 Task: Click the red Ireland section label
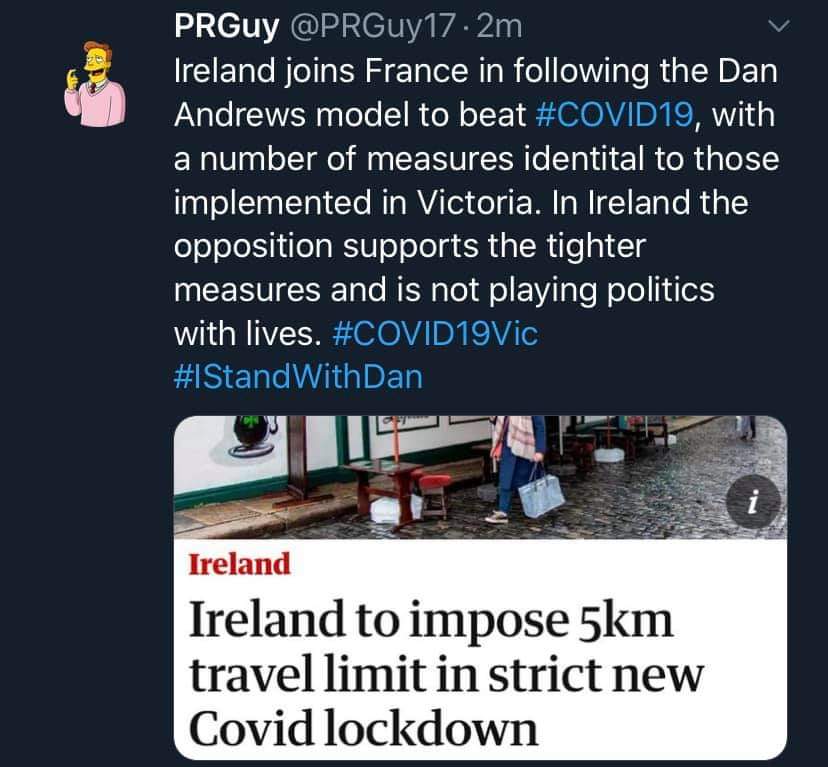point(240,564)
